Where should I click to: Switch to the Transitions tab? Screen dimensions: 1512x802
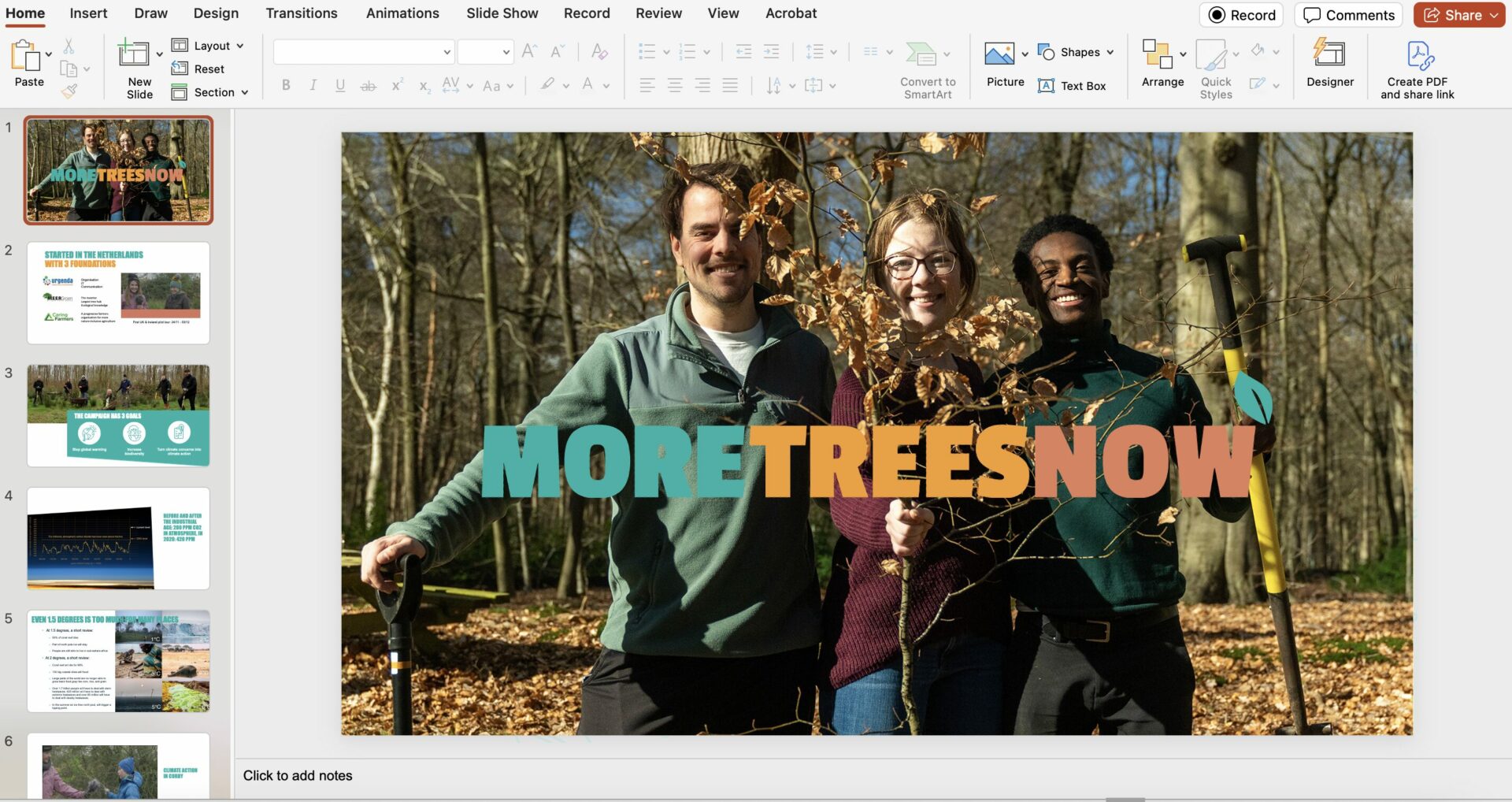(301, 13)
